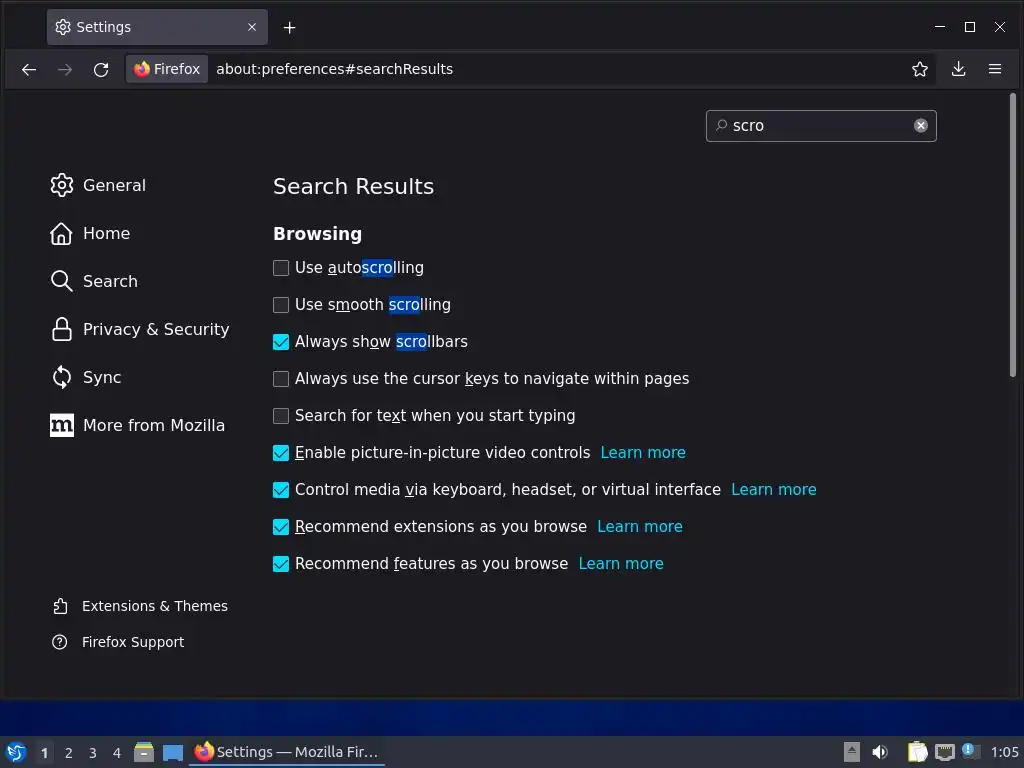Screen dimensions: 1024x768
Task: Click the forward navigation arrow
Action: (65, 69)
